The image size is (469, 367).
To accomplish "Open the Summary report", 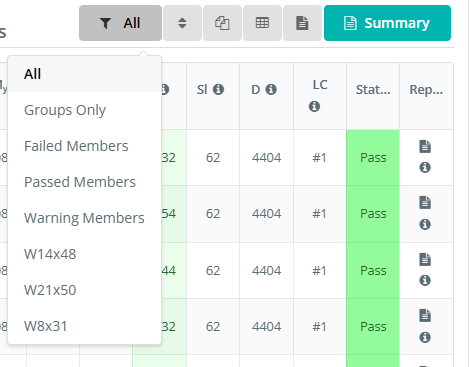I will tap(387, 23).
